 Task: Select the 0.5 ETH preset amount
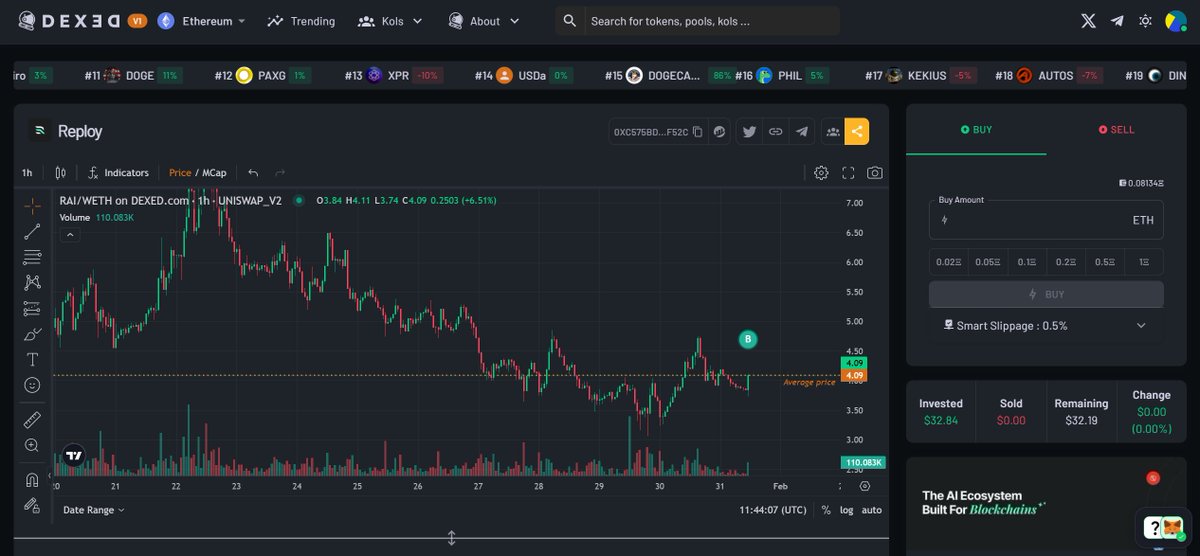tap(1105, 262)
